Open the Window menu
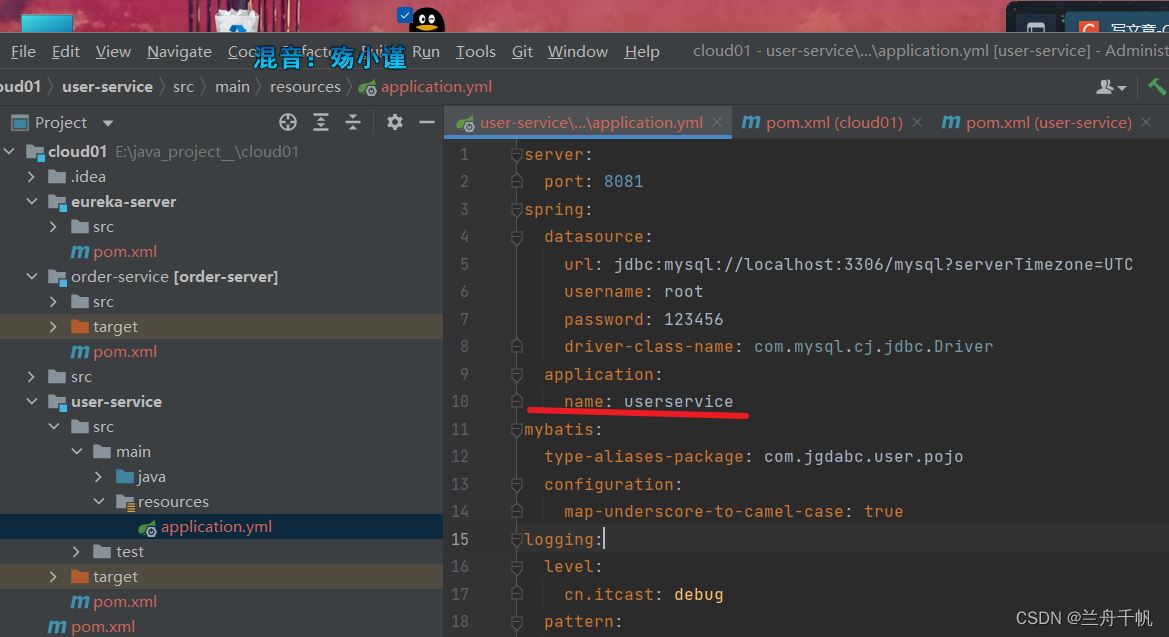This screenshot has height=637, width=1169. (578, 51)
